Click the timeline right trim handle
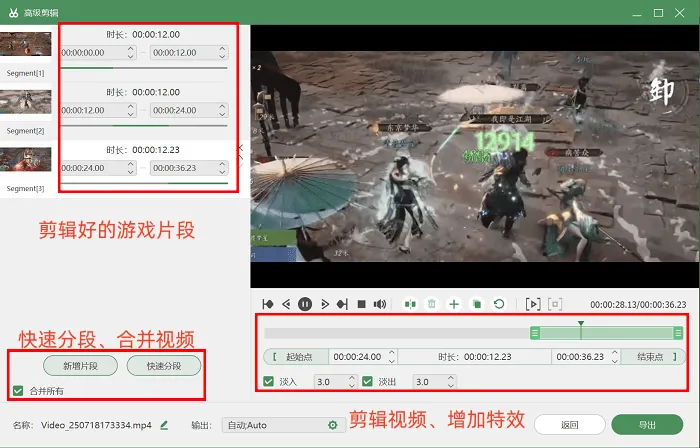The image size is (700, 448). 678,333
